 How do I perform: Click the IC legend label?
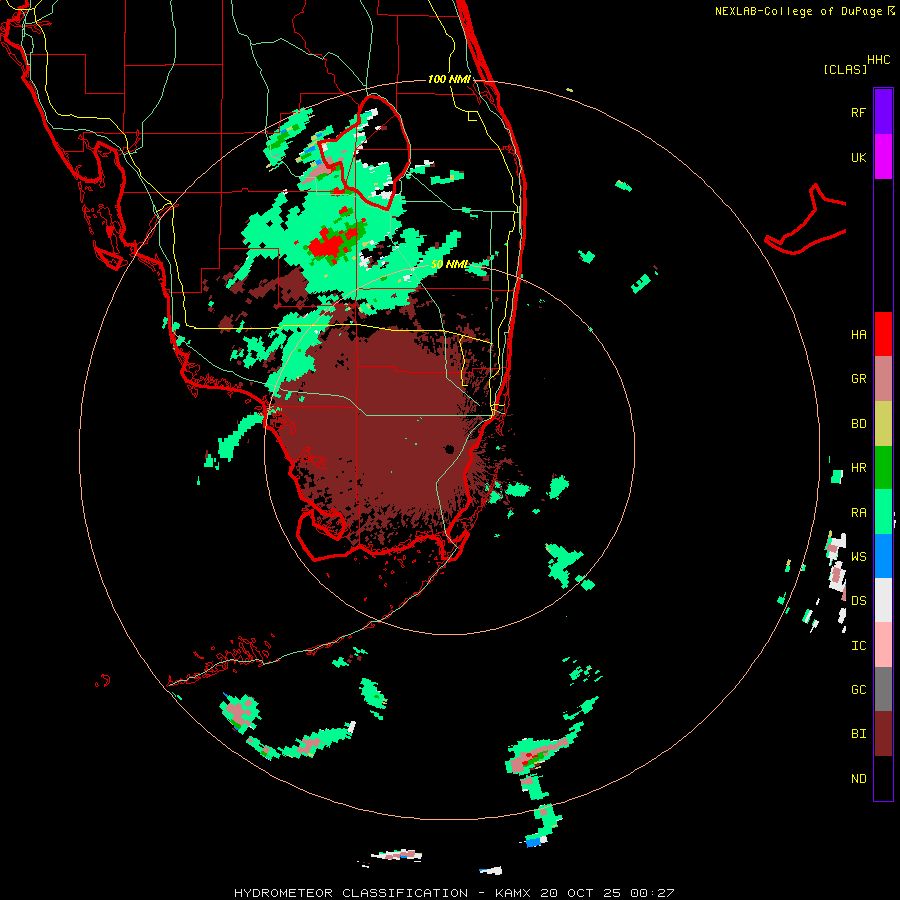coord(858,646)
